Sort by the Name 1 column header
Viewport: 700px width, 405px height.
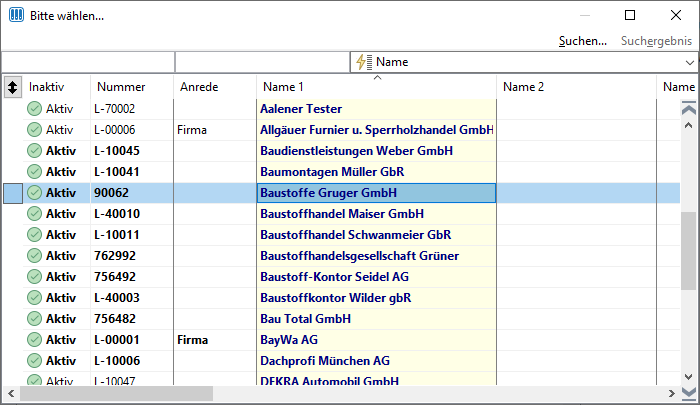point(283,87)
